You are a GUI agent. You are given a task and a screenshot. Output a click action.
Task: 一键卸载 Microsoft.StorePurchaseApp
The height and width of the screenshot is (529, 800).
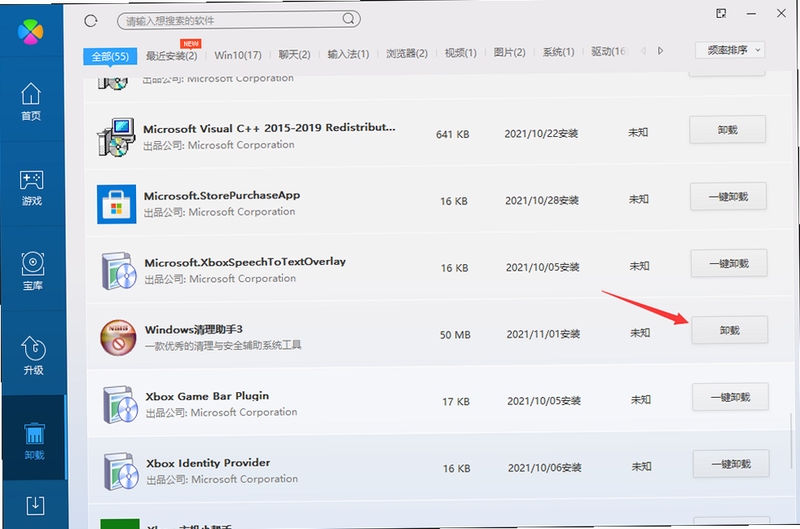[729, 196]
